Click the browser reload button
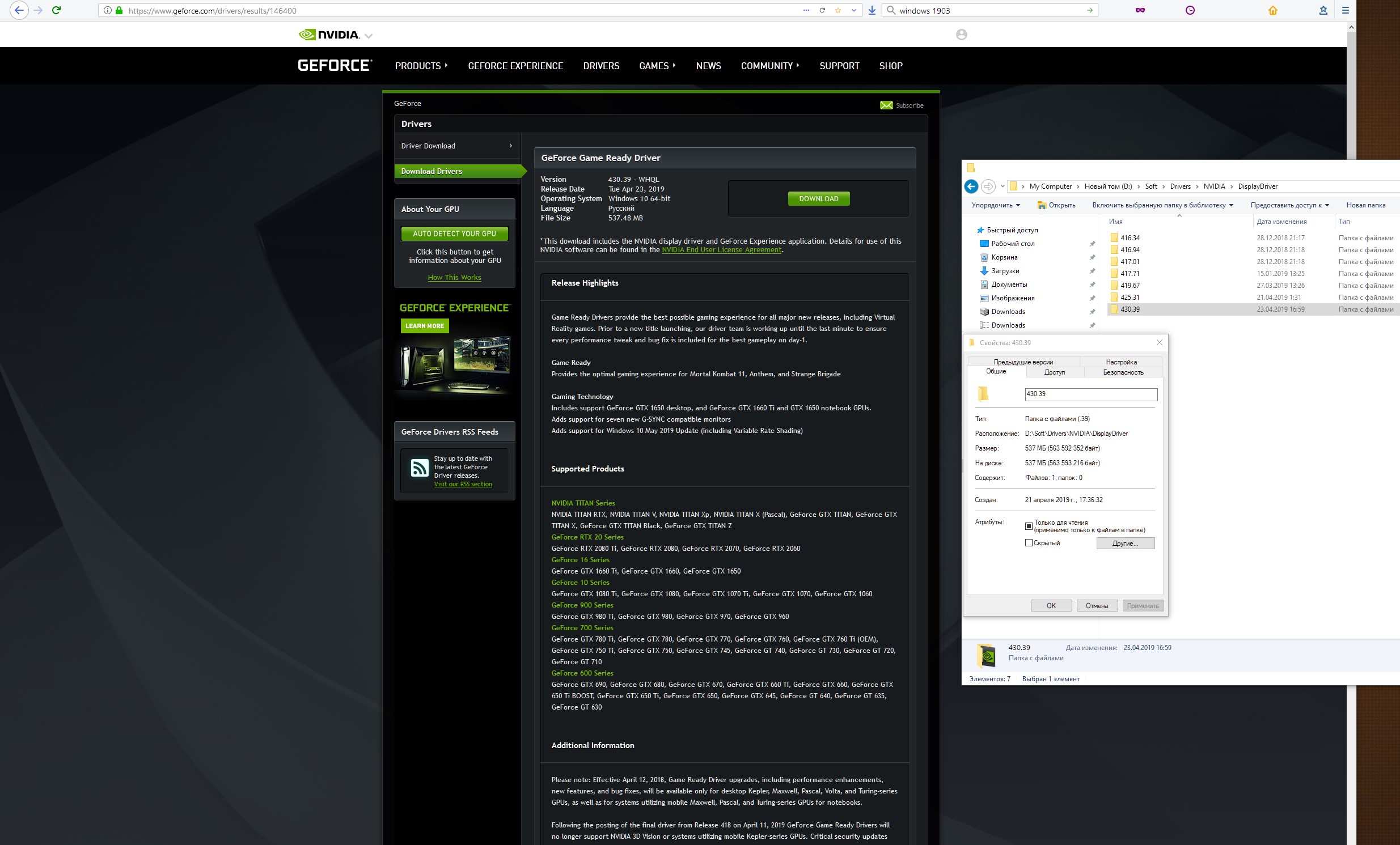The height and width of the screenshot is (845, 1400). click(x=56, y=10)
